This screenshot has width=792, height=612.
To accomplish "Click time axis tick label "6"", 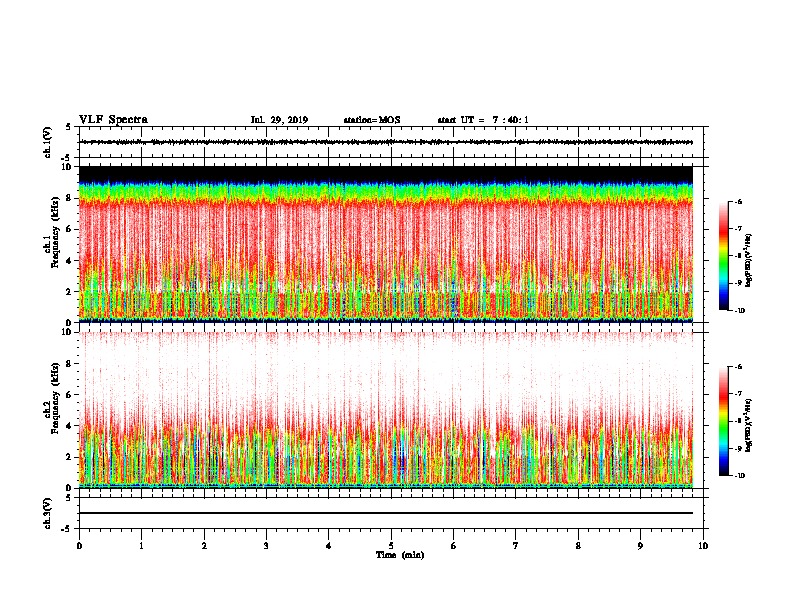I will 454,546.
